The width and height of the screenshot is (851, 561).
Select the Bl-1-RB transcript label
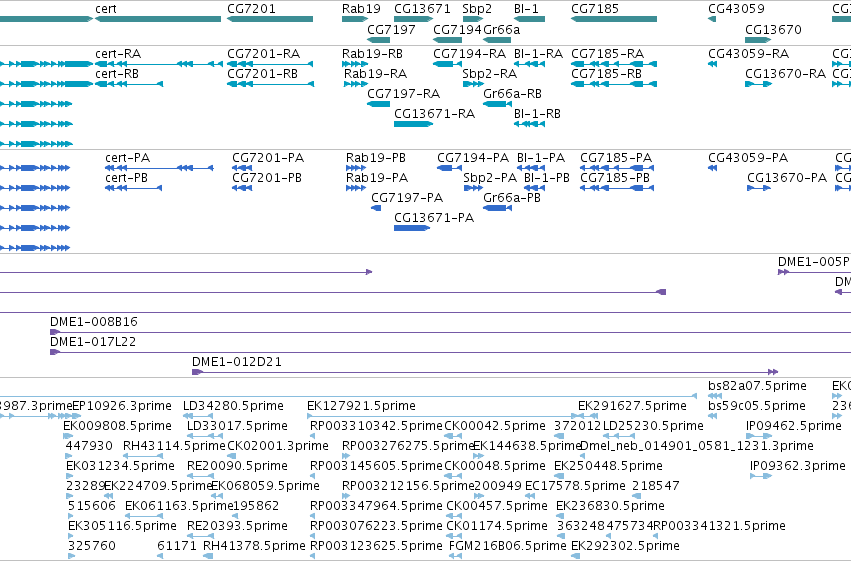(x=537, y=113)
